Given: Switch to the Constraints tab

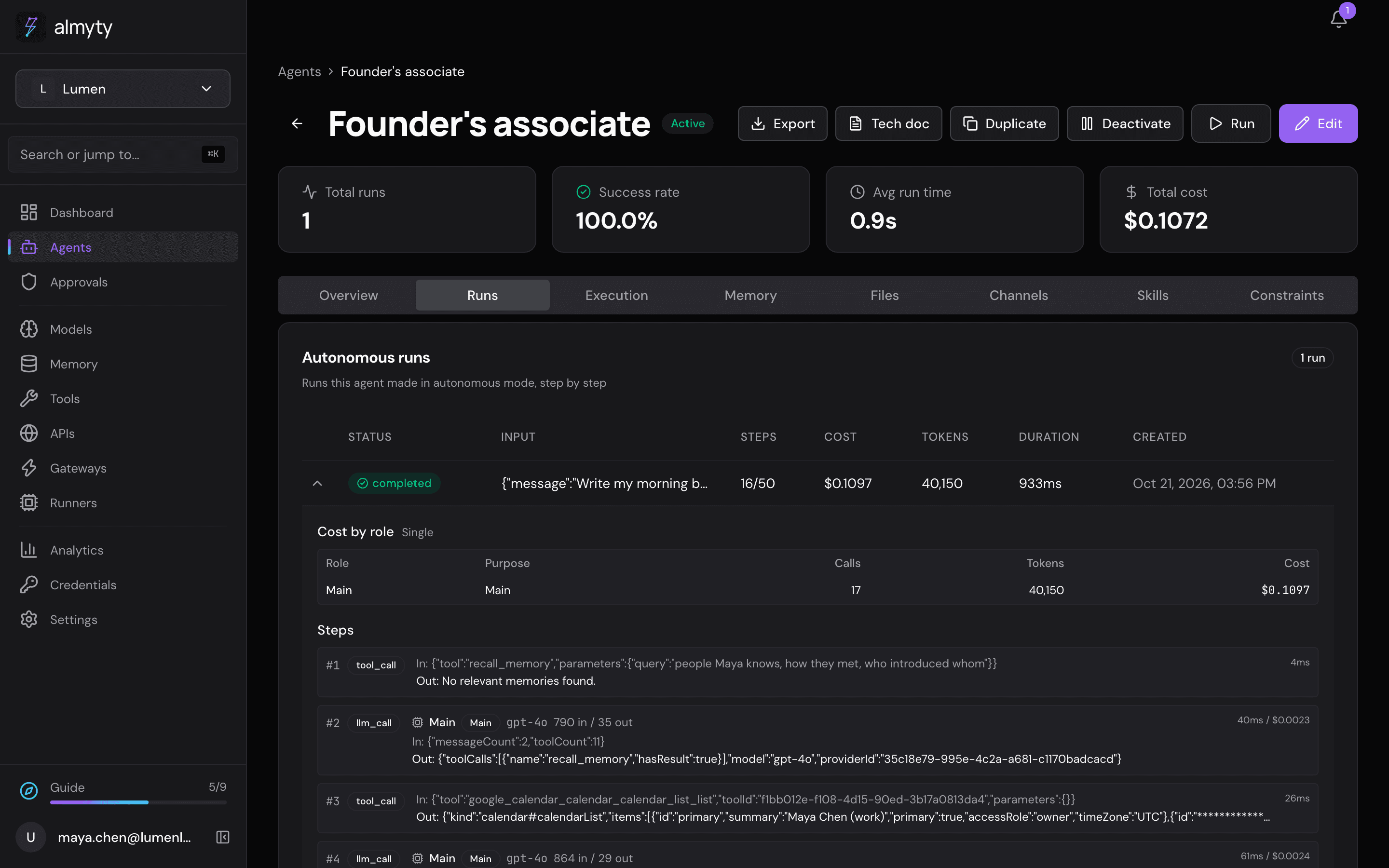Looking at the screenshot, I should coord(1287,295).
